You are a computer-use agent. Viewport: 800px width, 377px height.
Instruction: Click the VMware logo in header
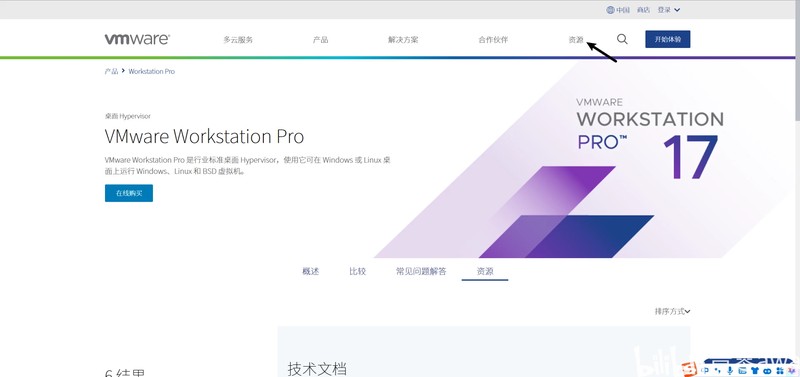point(137,39)
